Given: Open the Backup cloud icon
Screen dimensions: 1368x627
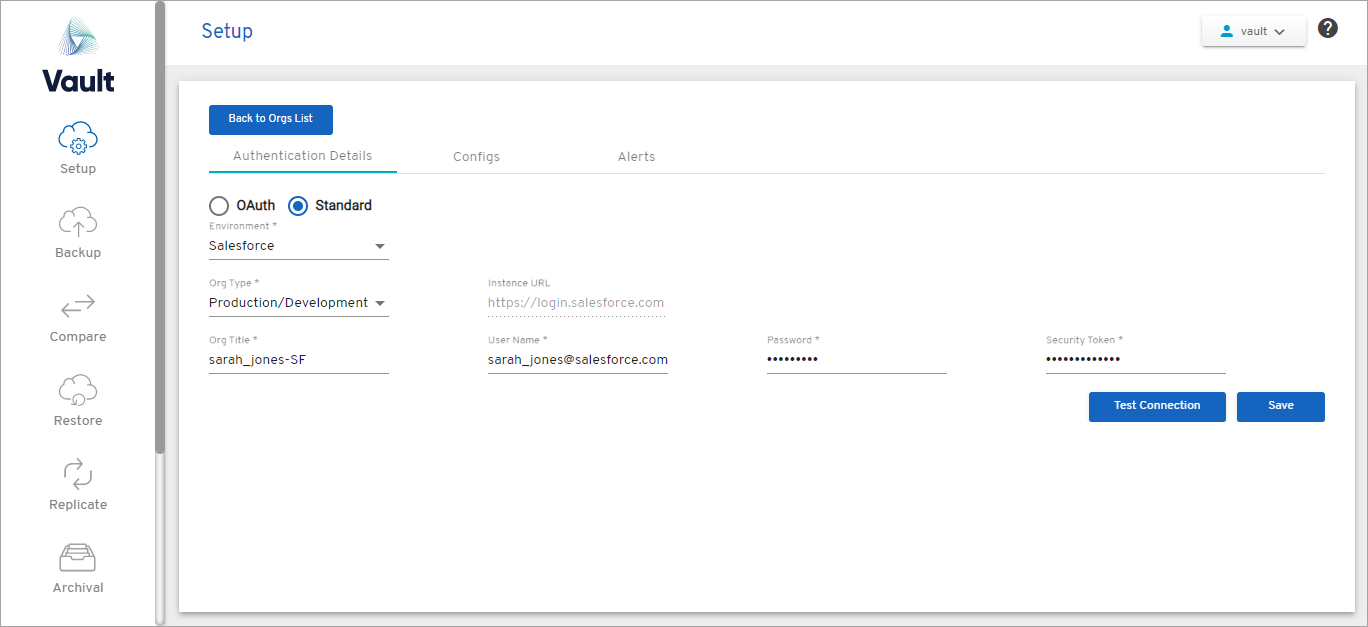Looking at the screenshot, I should pyautogui.click(x=78, y=221).
